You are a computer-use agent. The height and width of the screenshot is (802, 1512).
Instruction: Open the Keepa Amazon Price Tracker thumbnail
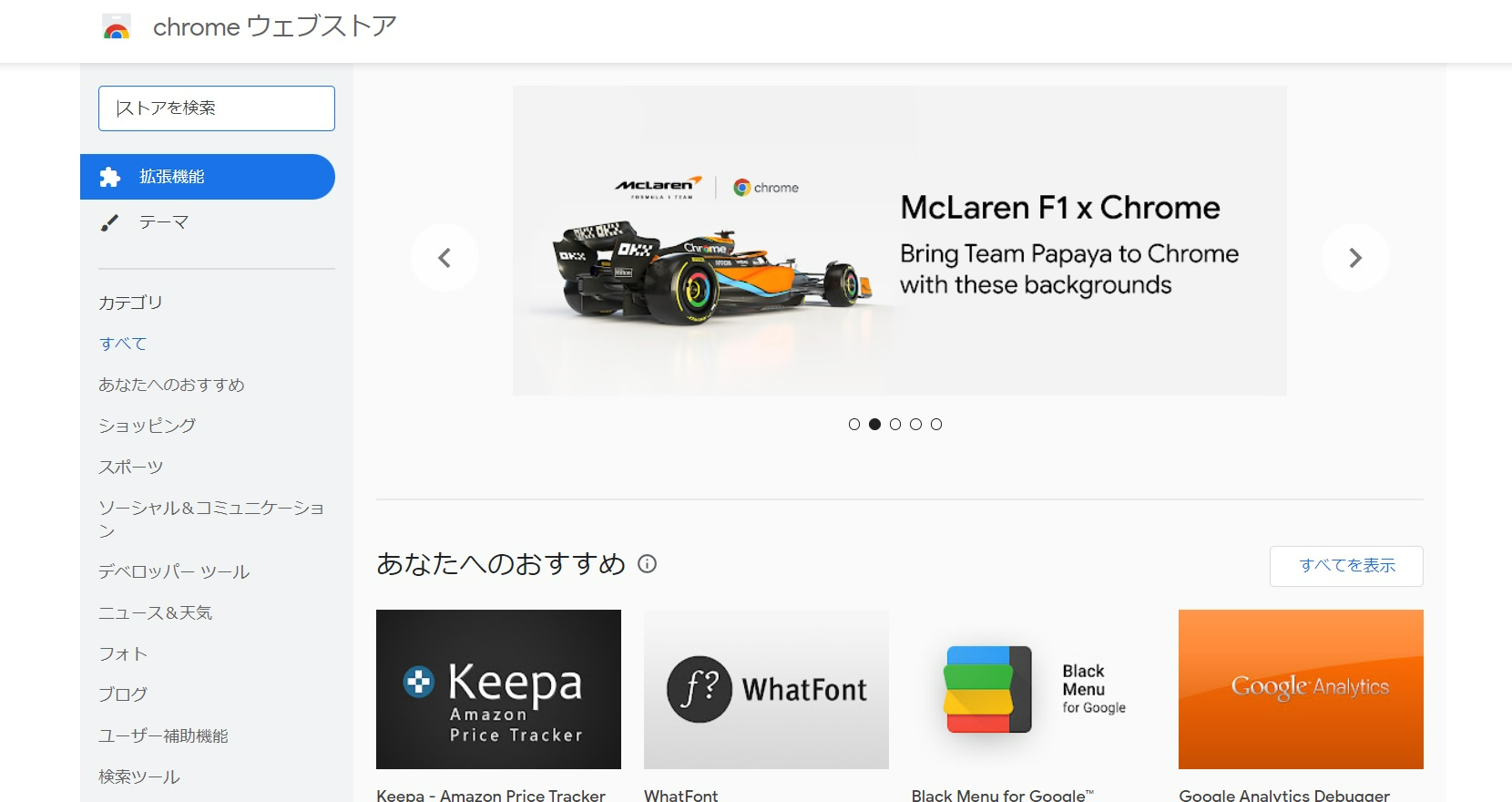pyautogui.click(x=498, y=689)
